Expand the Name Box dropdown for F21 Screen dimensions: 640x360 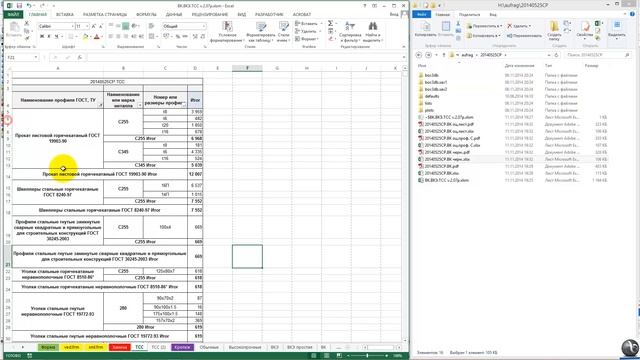36,58
